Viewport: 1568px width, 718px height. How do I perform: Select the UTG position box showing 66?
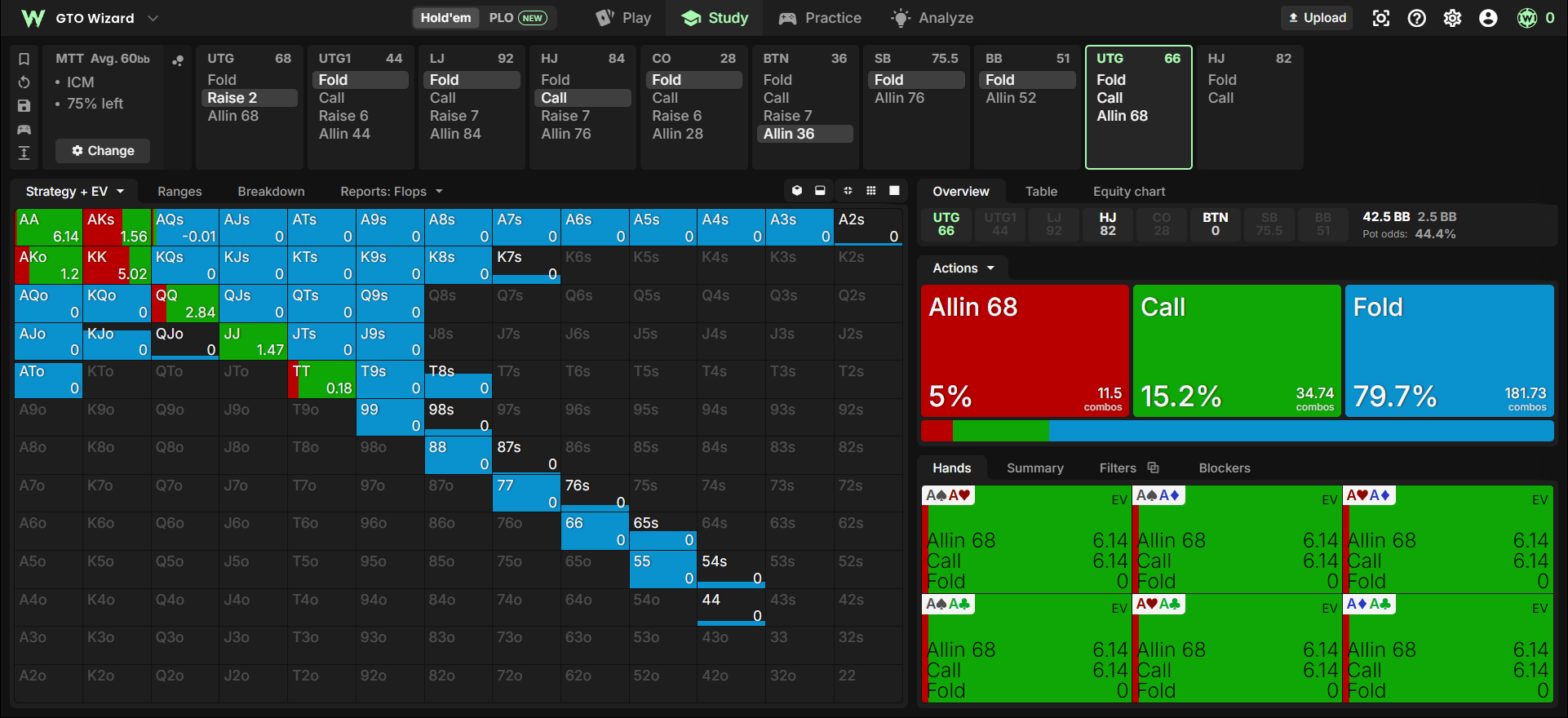tap(946, 224)
